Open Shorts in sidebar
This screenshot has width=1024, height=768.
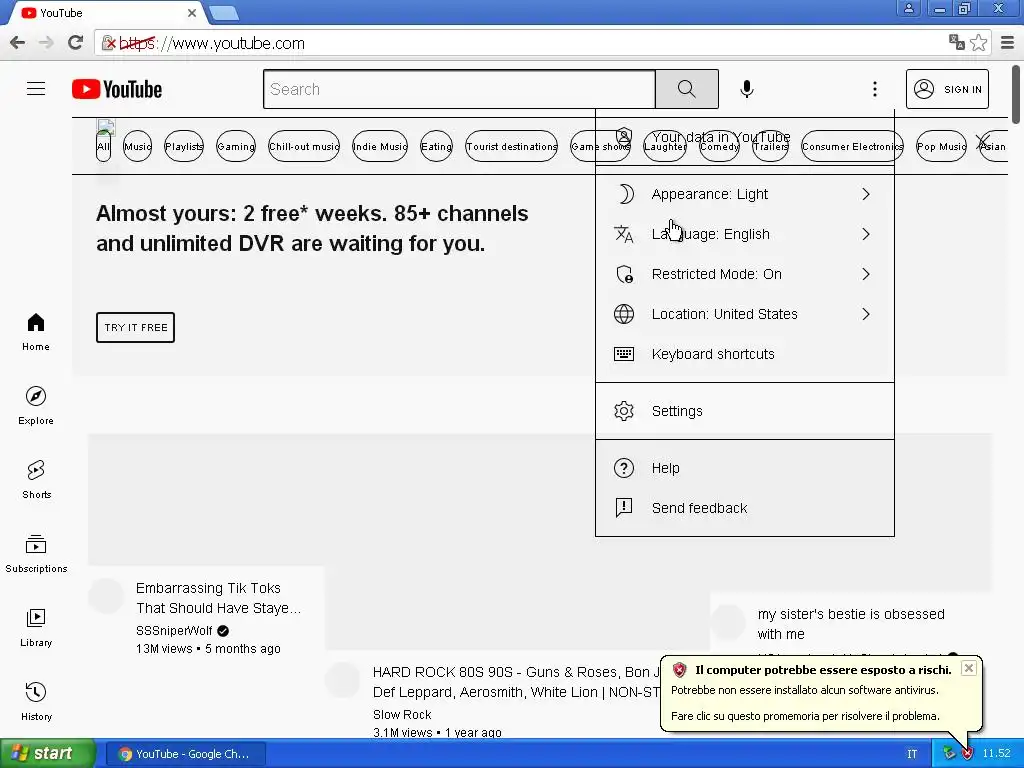click(x=36, y=479)
